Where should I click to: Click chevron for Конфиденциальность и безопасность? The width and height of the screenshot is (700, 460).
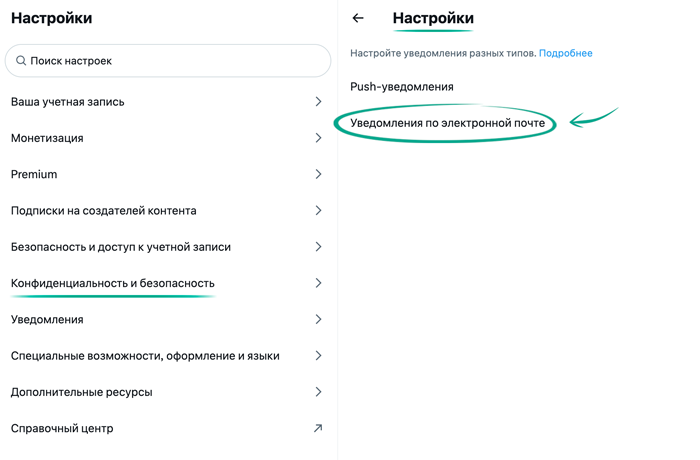(318, 283)
